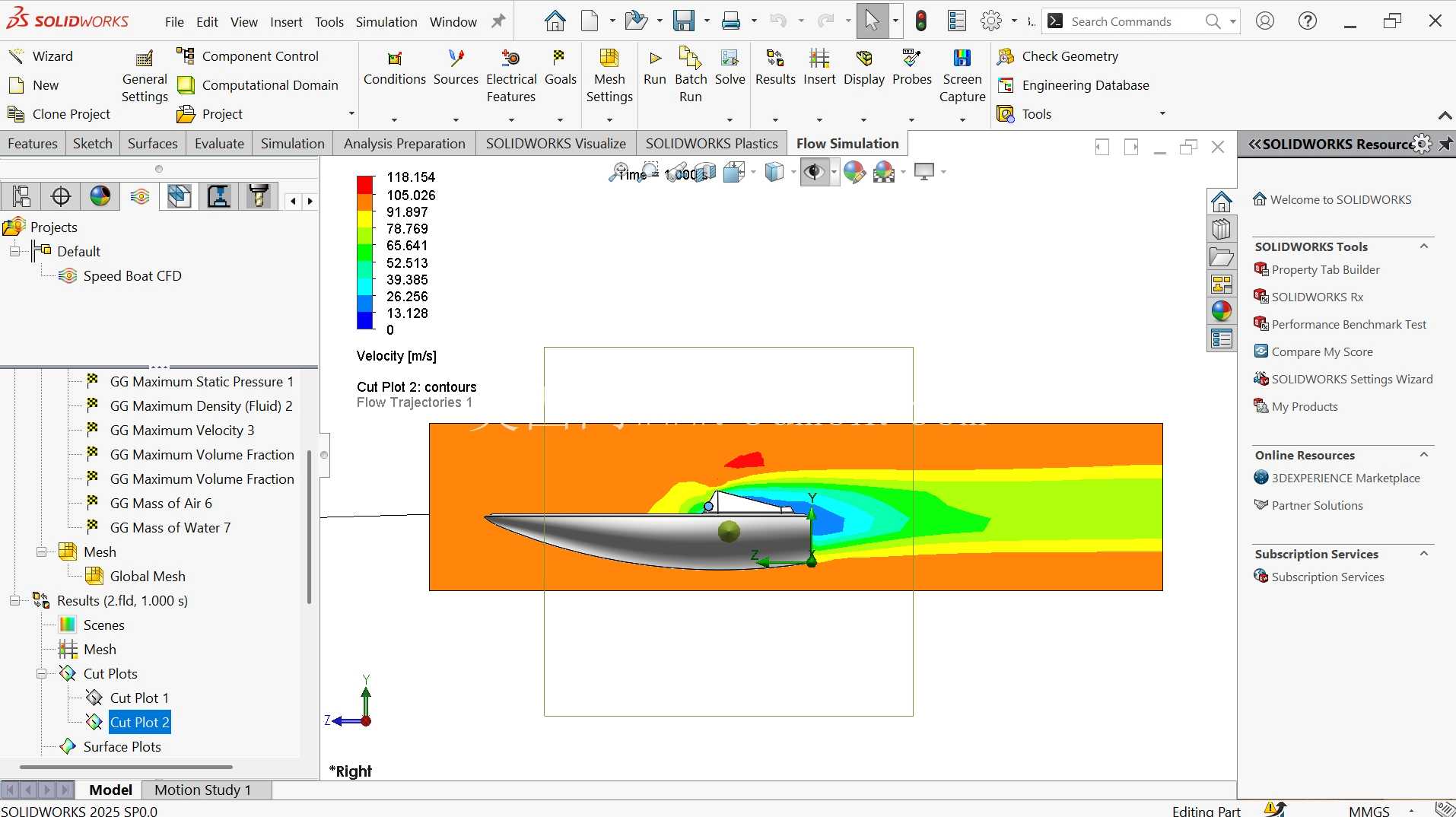
Task: Click the Mesh Settings icon
Action: (x=609, y=76)
